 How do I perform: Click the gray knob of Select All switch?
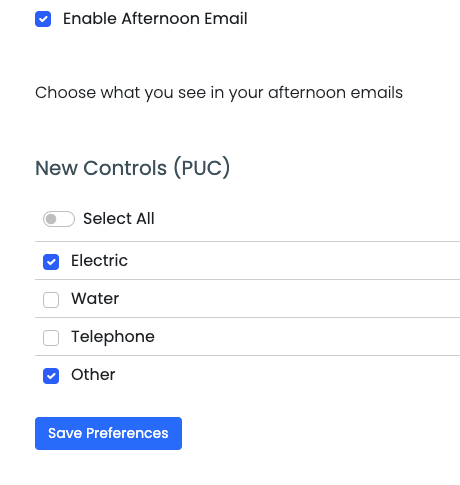coord(51,219)
